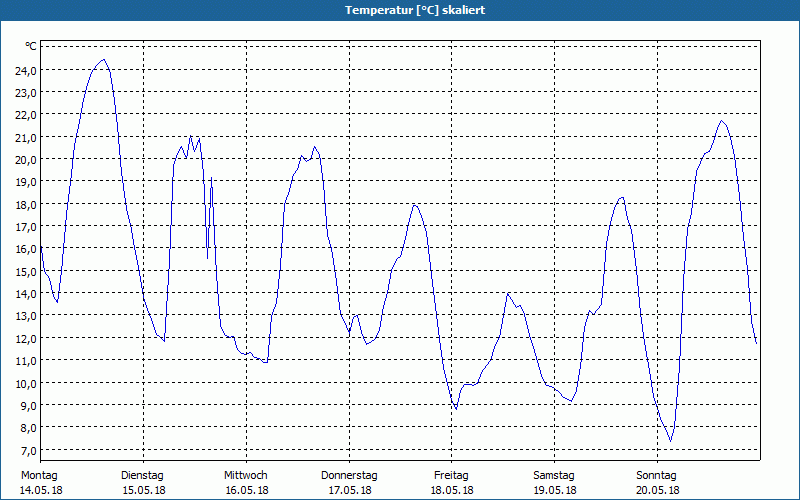Click the °C unit label
This screenshot has width=800, height=500.
[31, 46]
